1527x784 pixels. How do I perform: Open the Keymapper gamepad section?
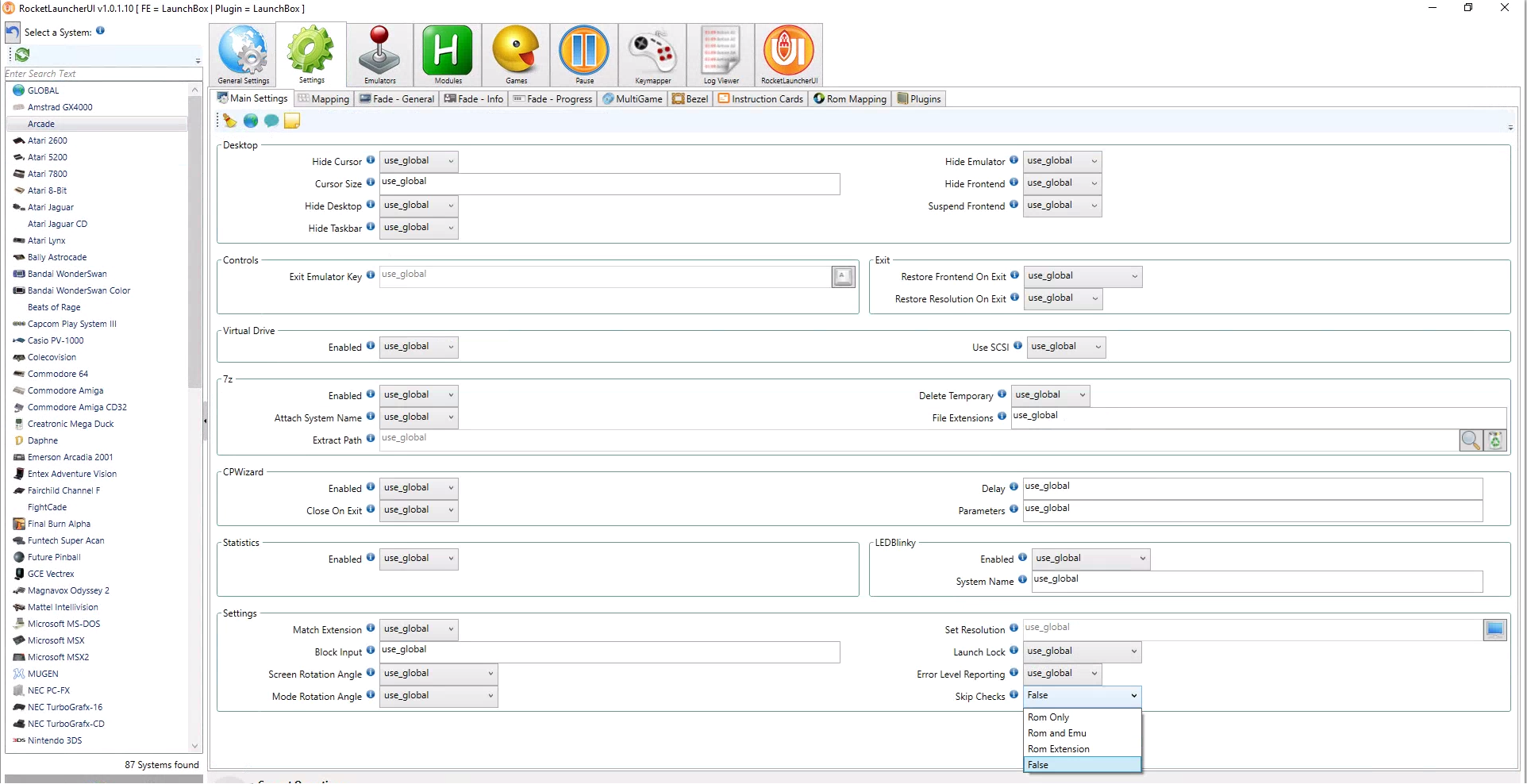point(652,55)
